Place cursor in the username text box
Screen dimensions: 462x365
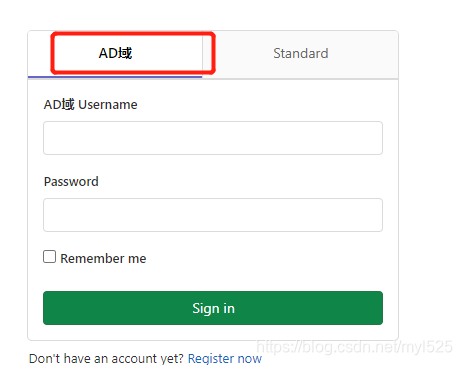pos(213,138)
